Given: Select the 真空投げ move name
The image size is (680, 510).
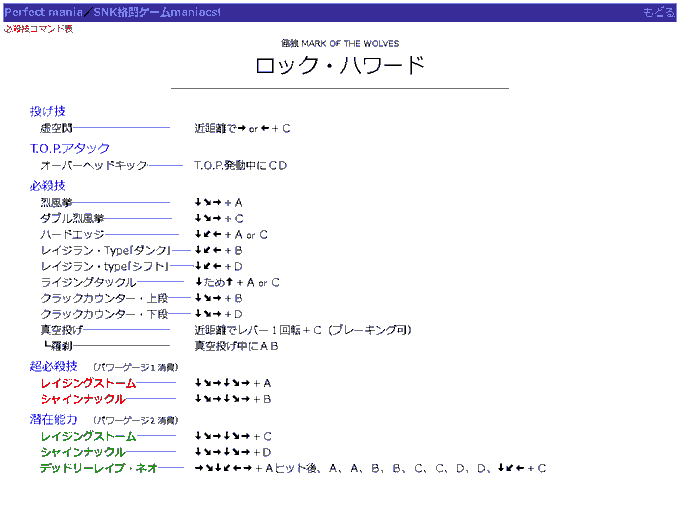Looking at the screenshot, I should pos(62,330).
